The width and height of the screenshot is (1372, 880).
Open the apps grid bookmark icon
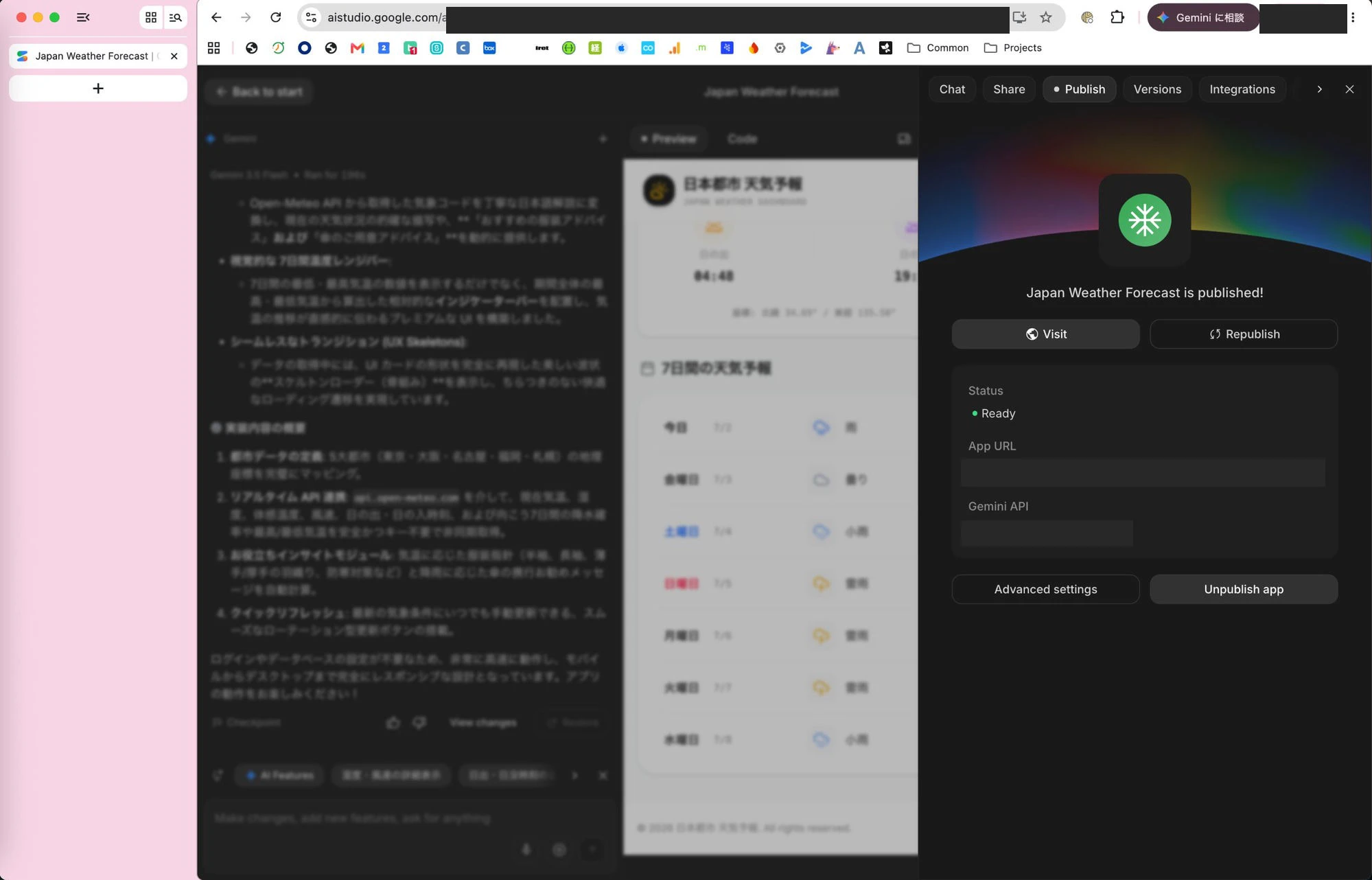pyautogui.click(x=213, y=48)
